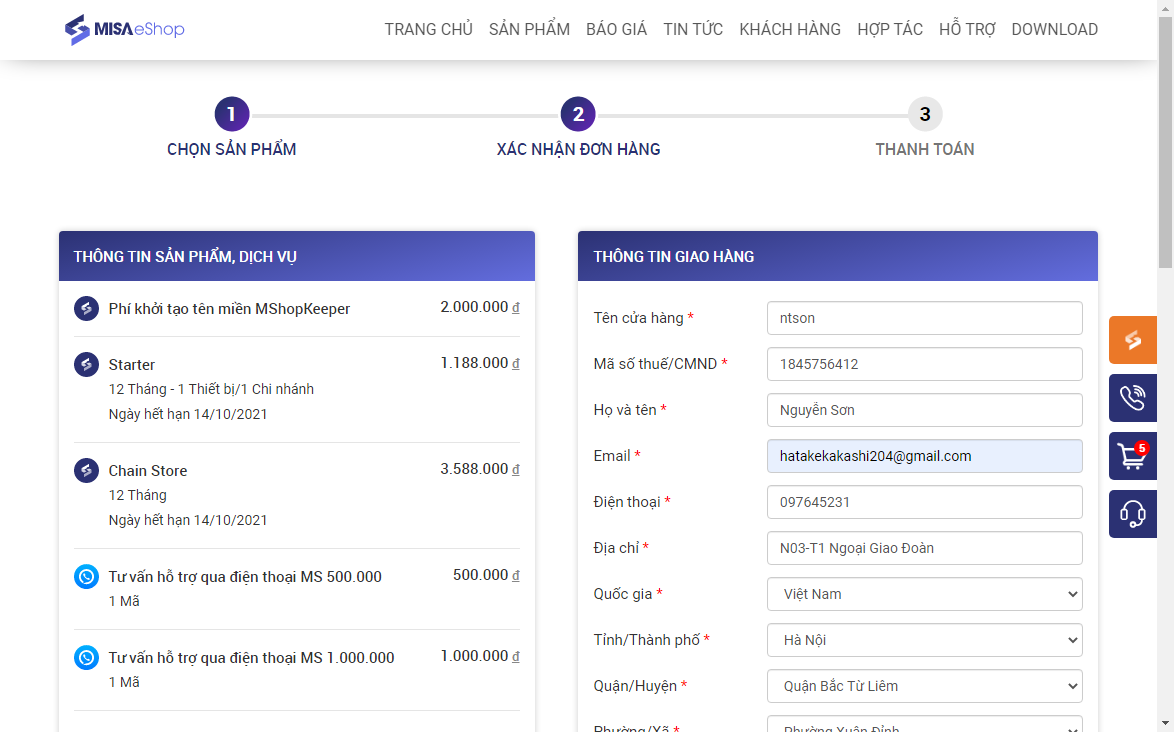Image resolution: width=1174 pixels, height=732 pixels.
Task: Open BÁO GIÁ menu item
Action: click(616, 29)
